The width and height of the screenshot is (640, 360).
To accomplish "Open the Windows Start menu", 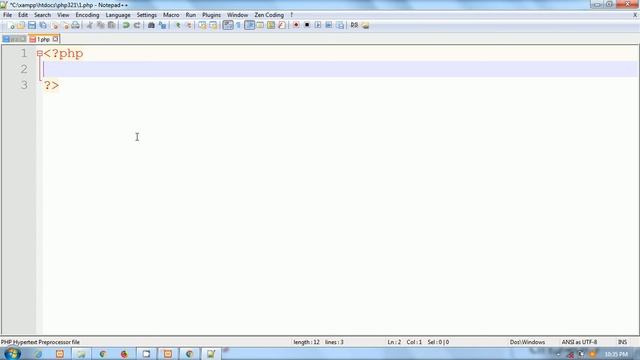I will click(x=12, y=353).
